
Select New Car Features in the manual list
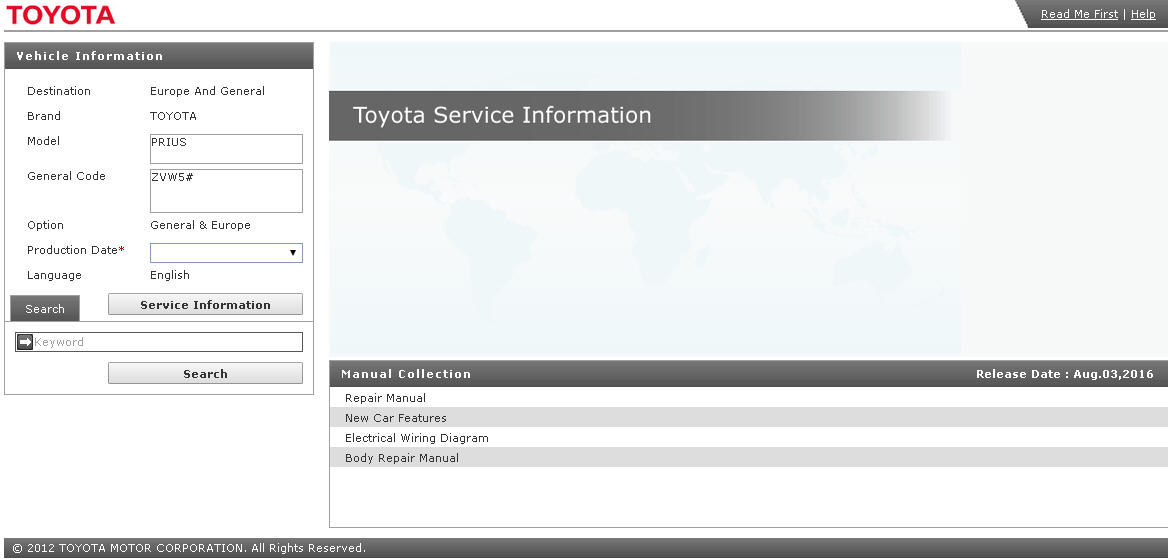tap(395, 418)
